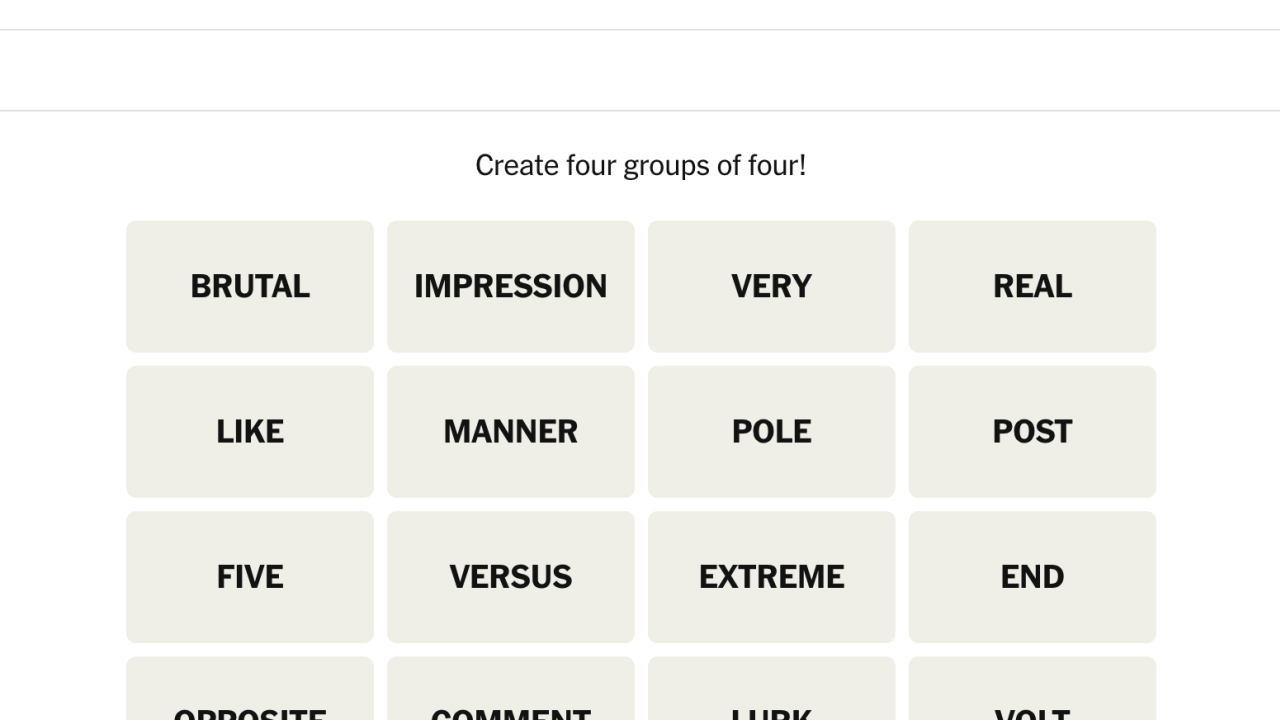Select the END word card
Viewport: 1280px width, 720px height.
(1032, 576)
